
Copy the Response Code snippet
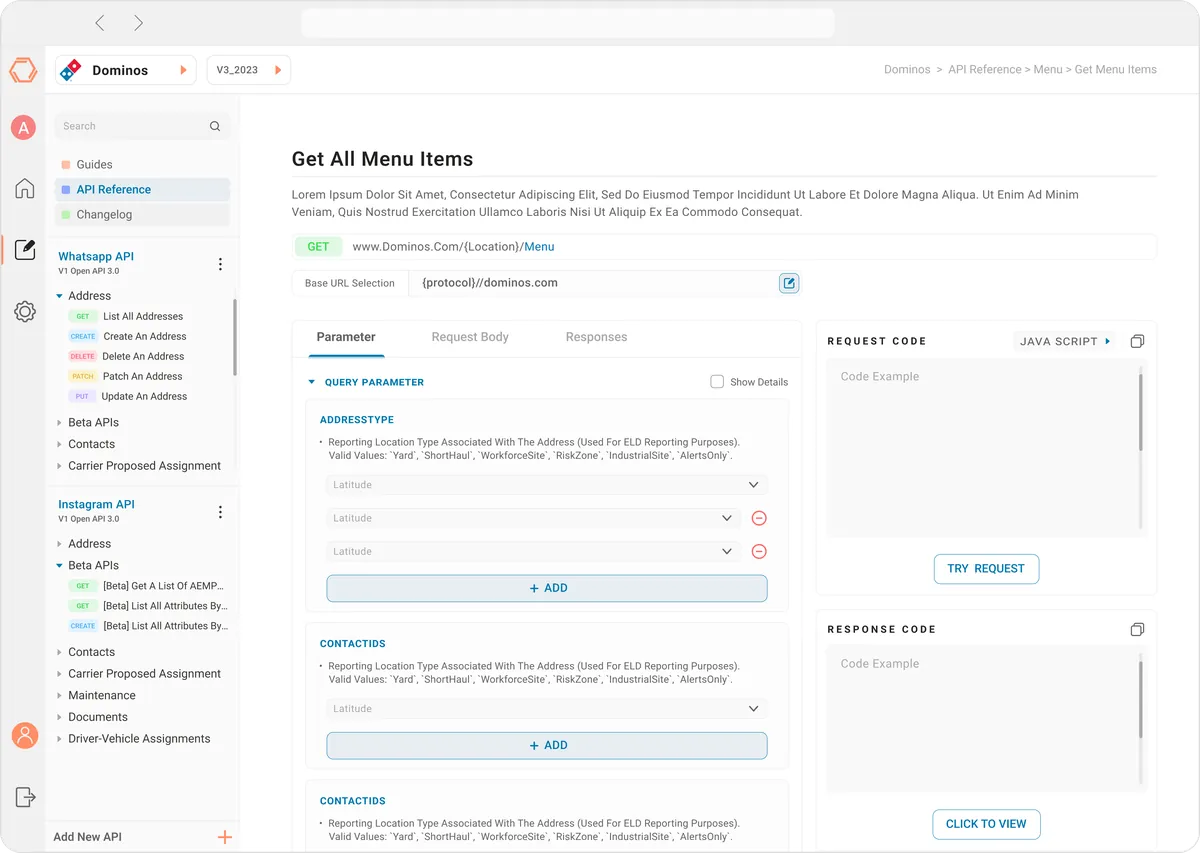(1137, 630)
